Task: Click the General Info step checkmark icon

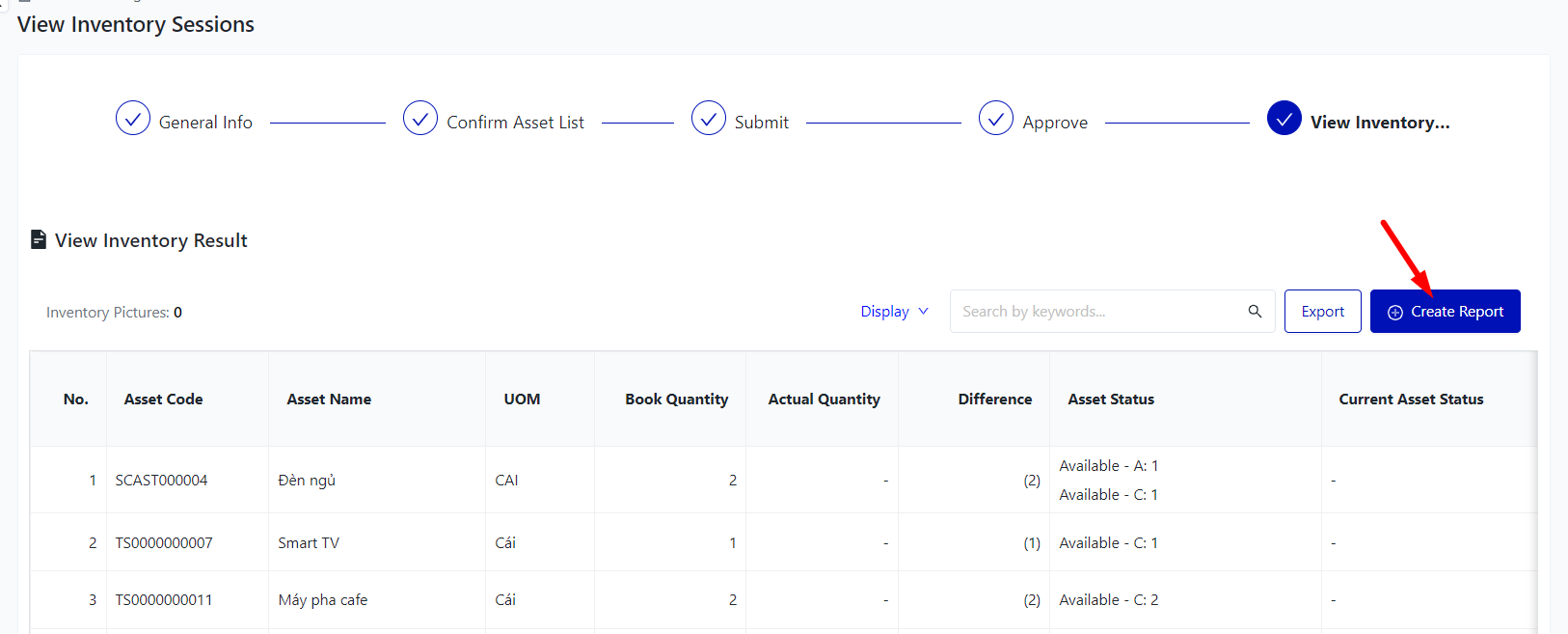Action: coord(133,119)
